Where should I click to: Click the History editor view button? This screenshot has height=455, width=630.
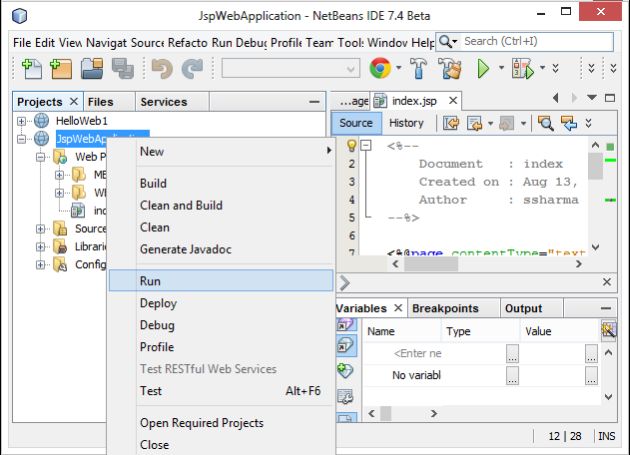pyautogui.click(x=406, y=123)
